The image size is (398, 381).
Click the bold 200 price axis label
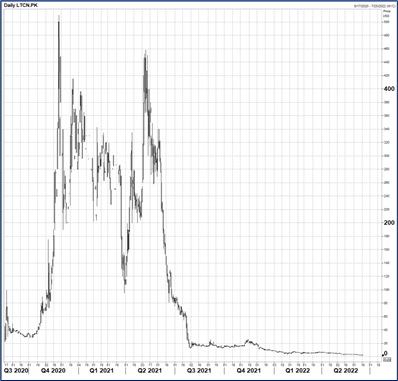(388, 222)
